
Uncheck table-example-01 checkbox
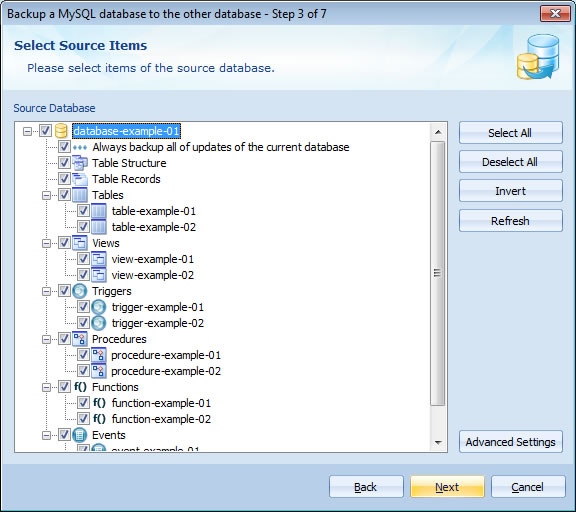[83, 211]
